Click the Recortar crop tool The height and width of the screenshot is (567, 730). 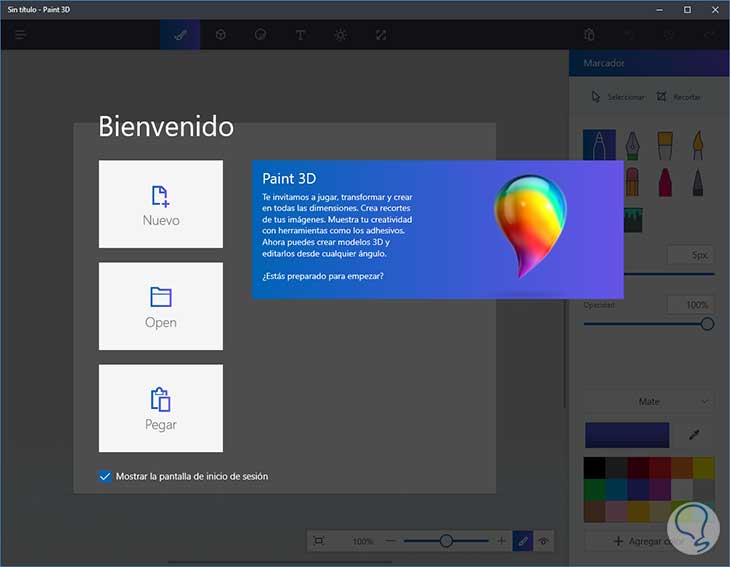[678, 97]
